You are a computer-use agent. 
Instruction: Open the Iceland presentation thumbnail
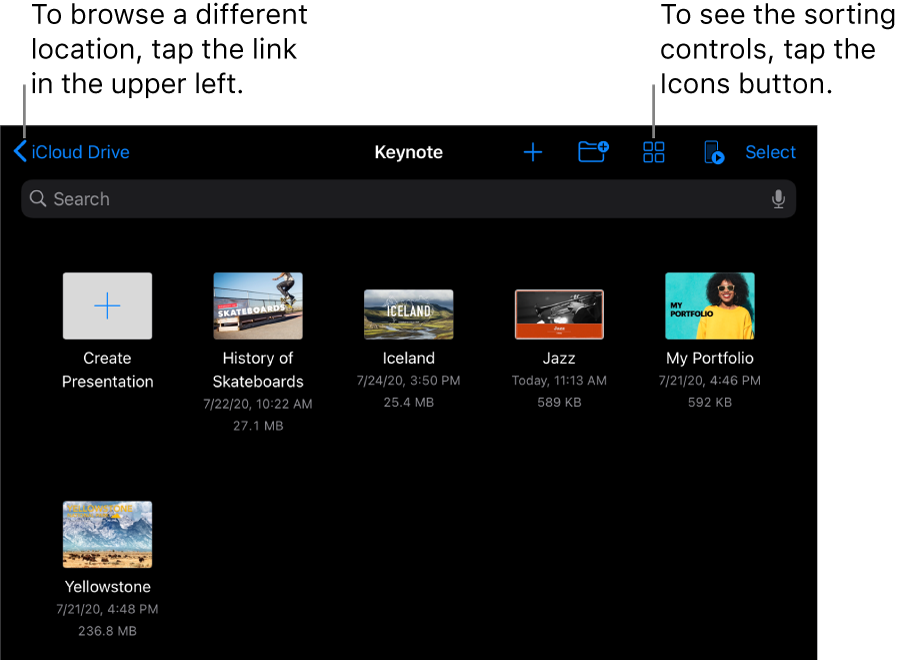click(408, 314)
